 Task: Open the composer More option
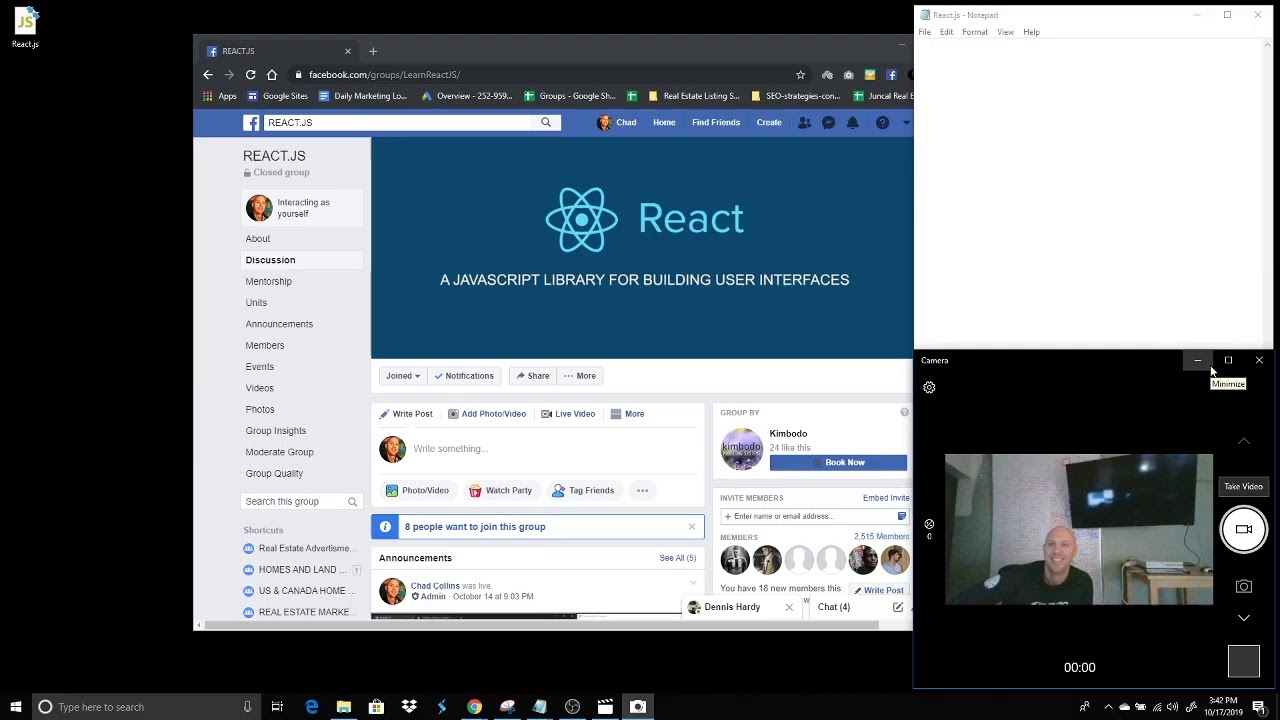coord(628,414)
